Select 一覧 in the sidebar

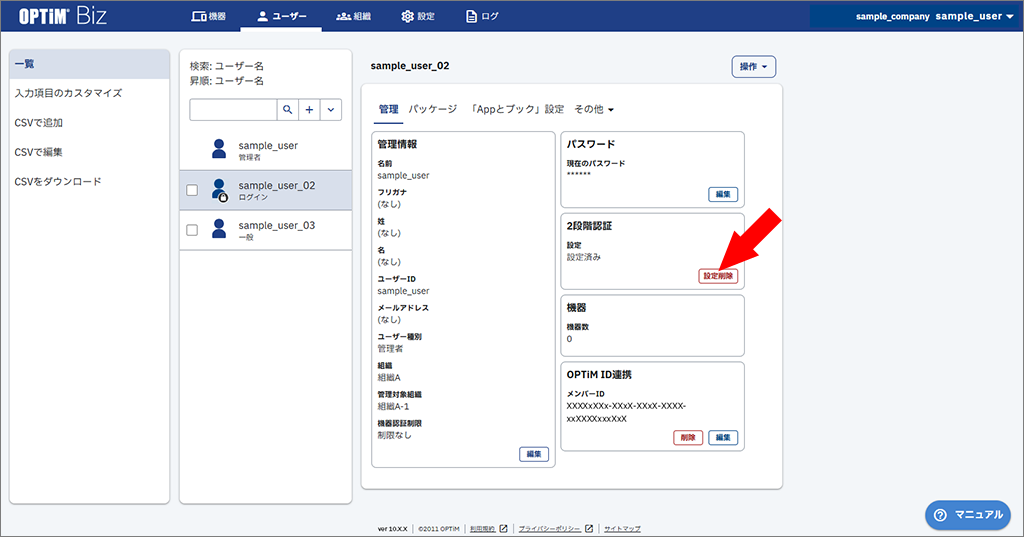click(89, 64)
